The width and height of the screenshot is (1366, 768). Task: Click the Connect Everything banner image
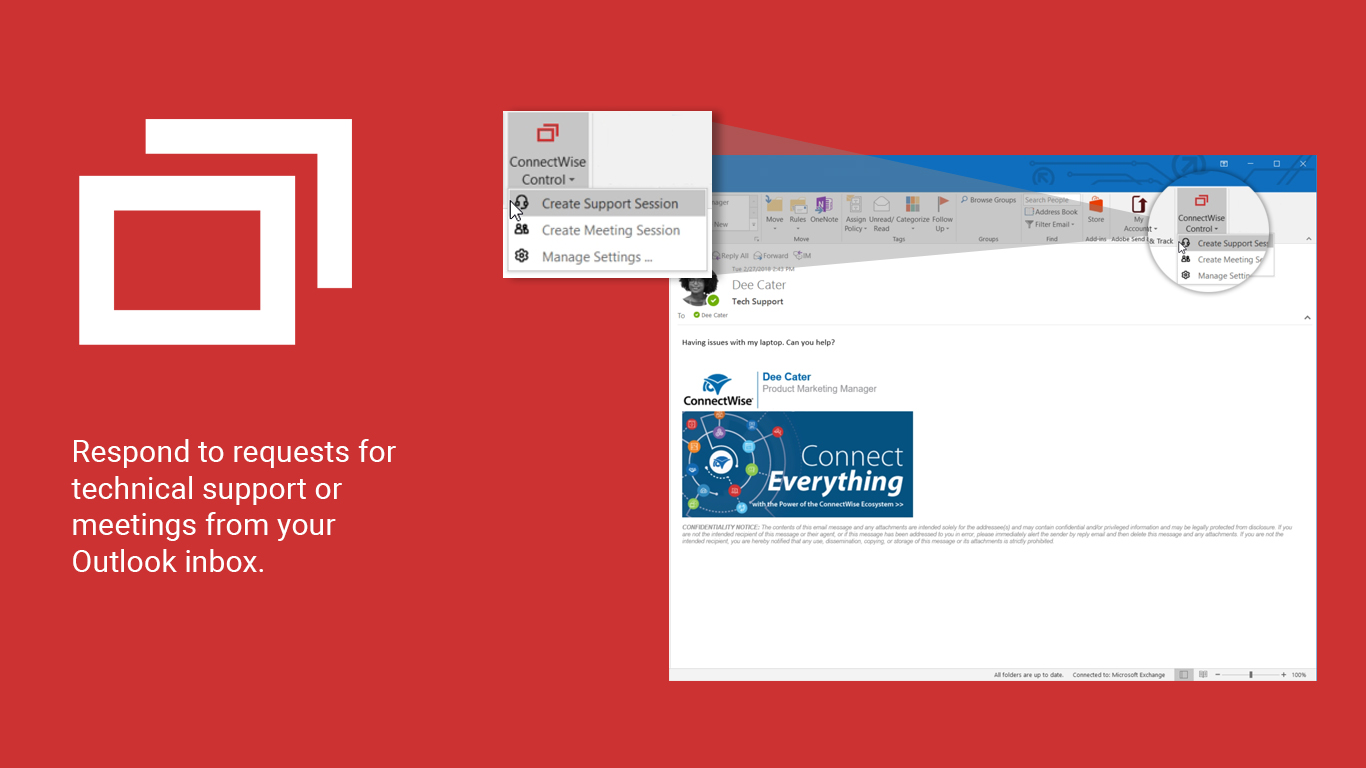pyautogui.click(x=797, y=464)
